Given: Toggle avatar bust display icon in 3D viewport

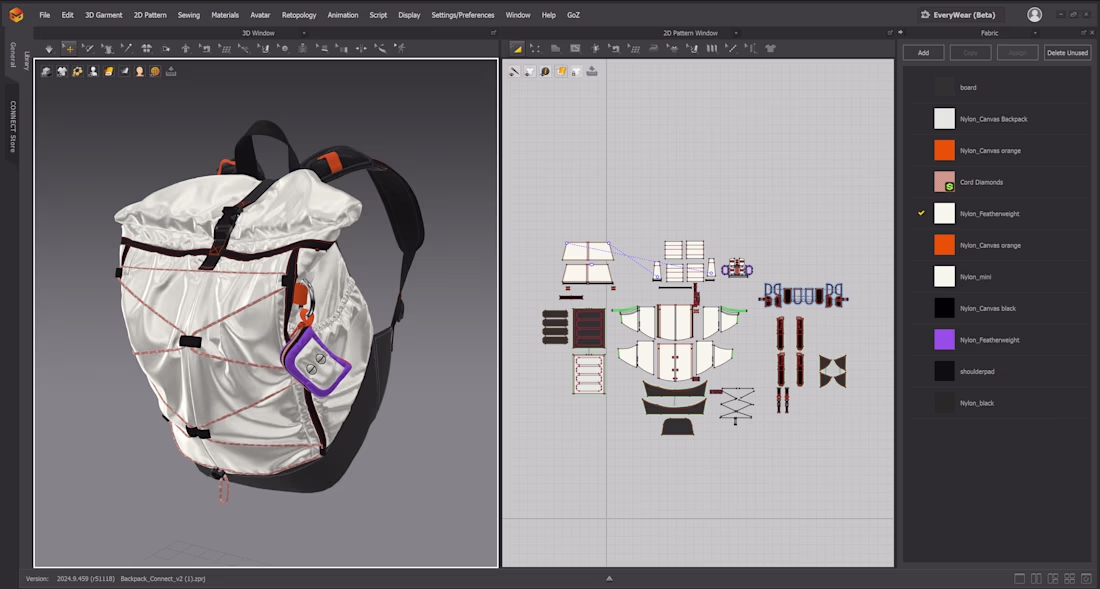Looking at the screenshot, I should 93,71.
